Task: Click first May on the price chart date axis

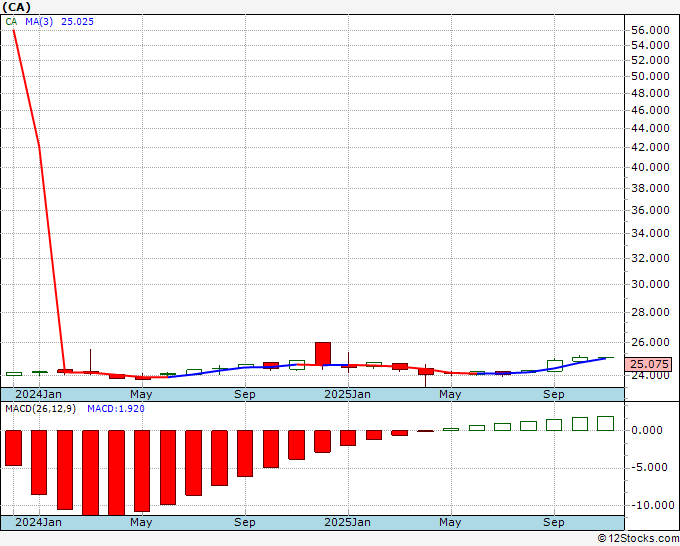Action: coord(141,394)
